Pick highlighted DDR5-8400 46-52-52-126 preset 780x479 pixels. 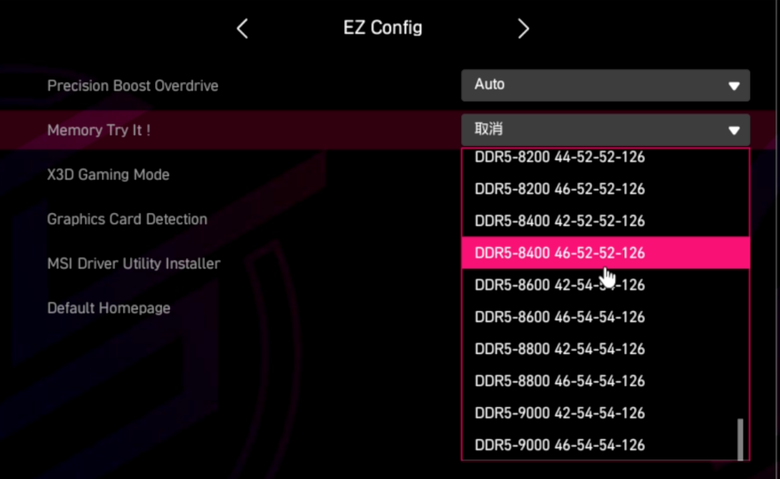605,253
